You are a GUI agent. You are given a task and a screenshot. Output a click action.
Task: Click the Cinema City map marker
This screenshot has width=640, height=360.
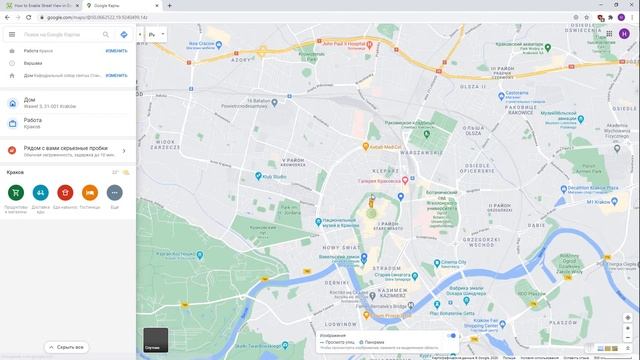(x=437, y=263)
